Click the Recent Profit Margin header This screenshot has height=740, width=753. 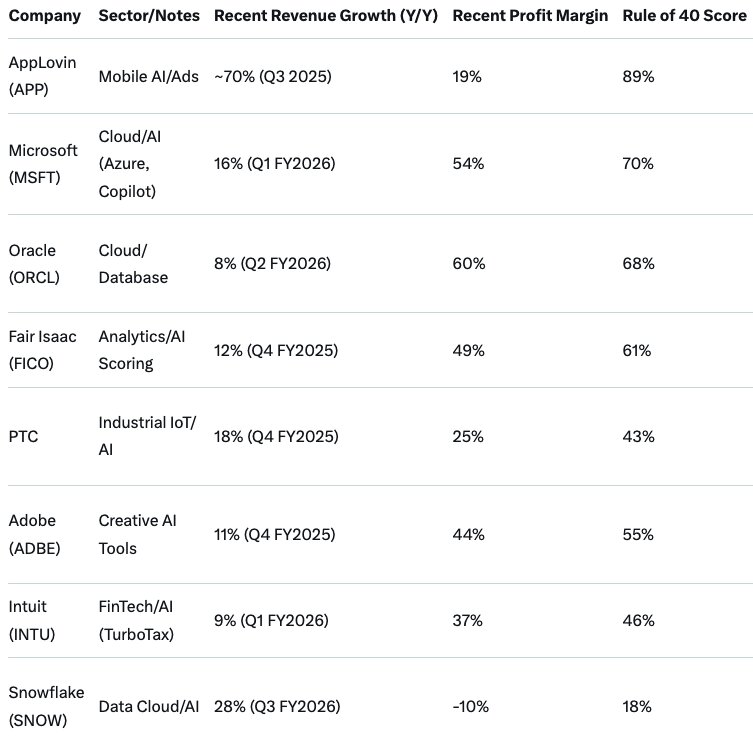pyautogui.click(x=530, y=16)
